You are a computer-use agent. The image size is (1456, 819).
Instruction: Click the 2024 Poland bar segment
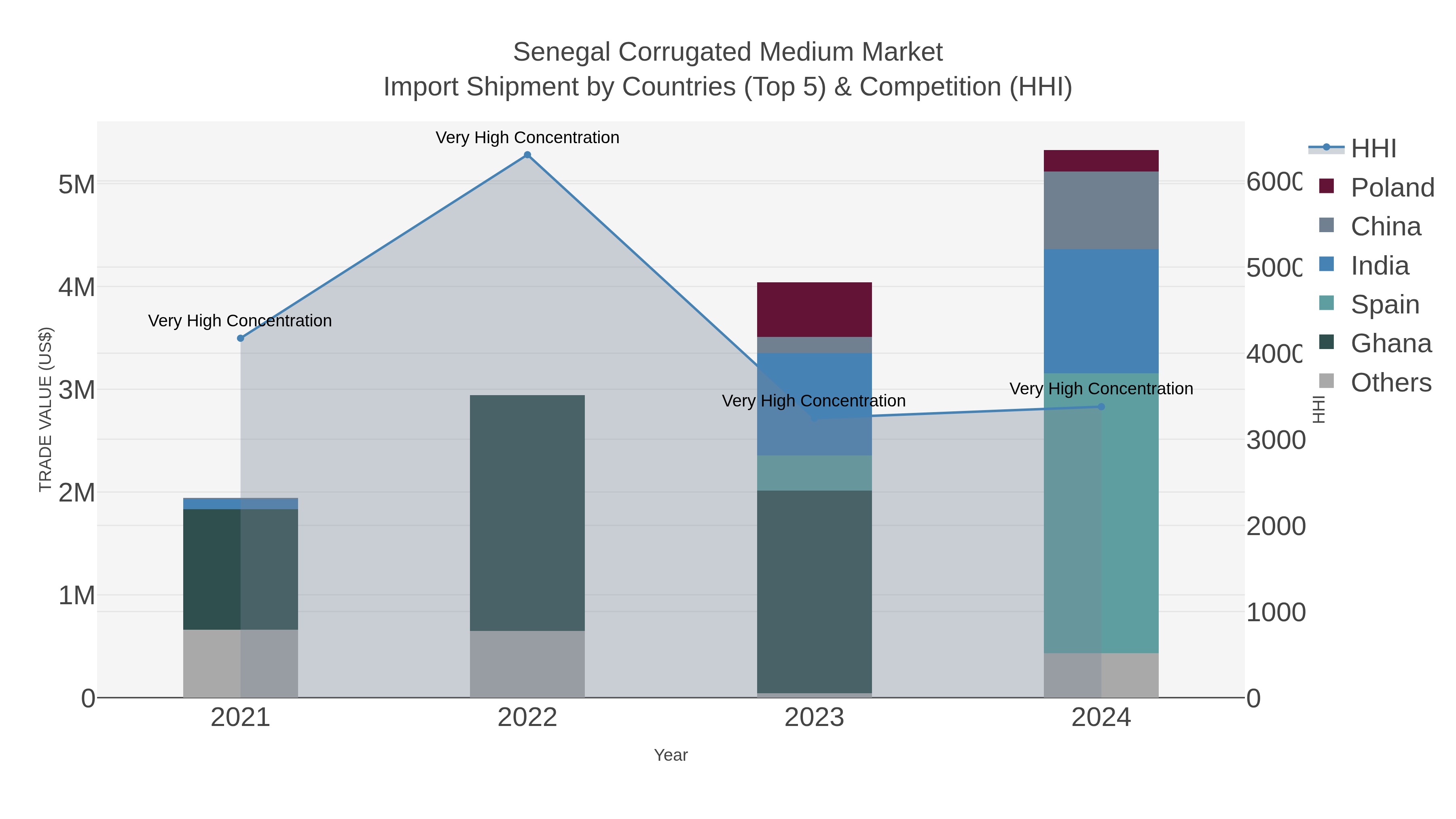pyautogui.click(x=1101, y=161)
